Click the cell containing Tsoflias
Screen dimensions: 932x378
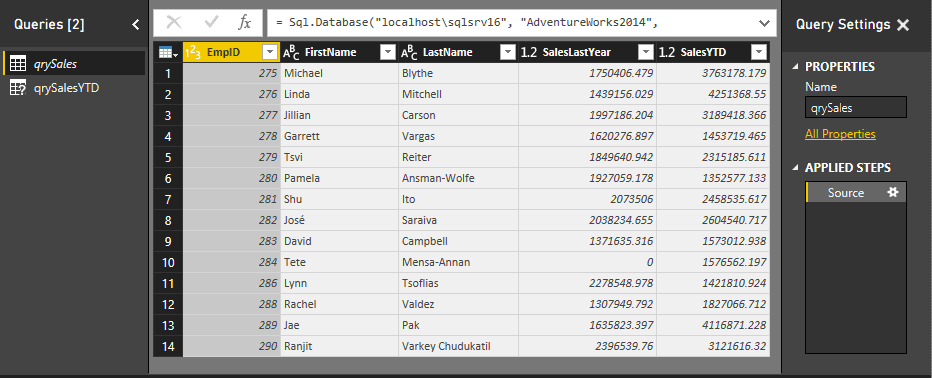click(458, 283)
